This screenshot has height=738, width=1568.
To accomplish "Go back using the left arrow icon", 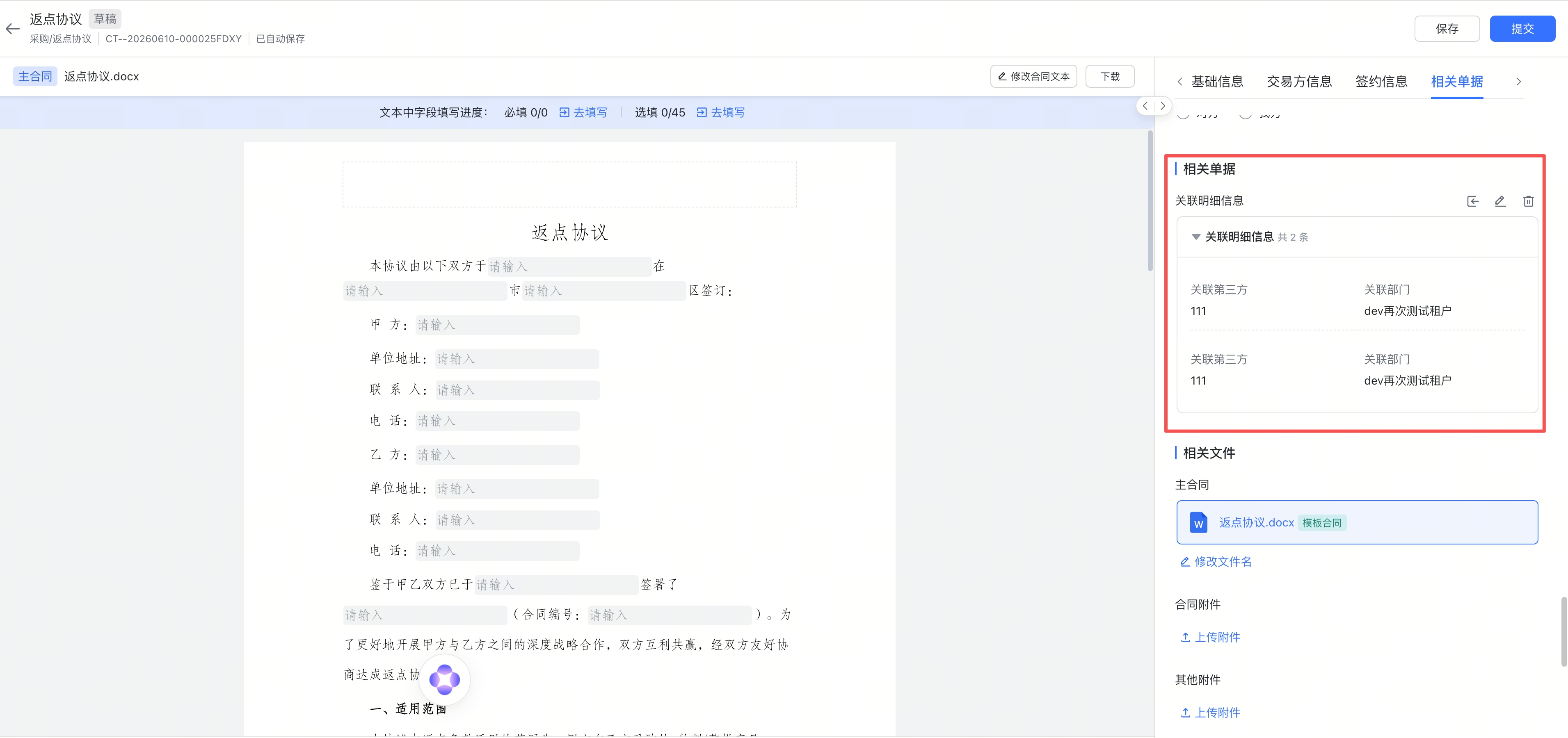I will click(13, 29).
